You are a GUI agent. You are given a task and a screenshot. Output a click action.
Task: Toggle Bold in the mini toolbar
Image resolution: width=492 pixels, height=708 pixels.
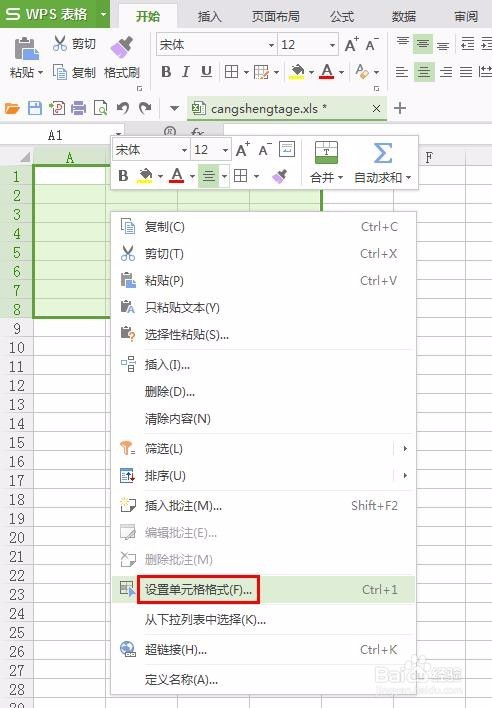pyautogui.click(x=123, y=176)
